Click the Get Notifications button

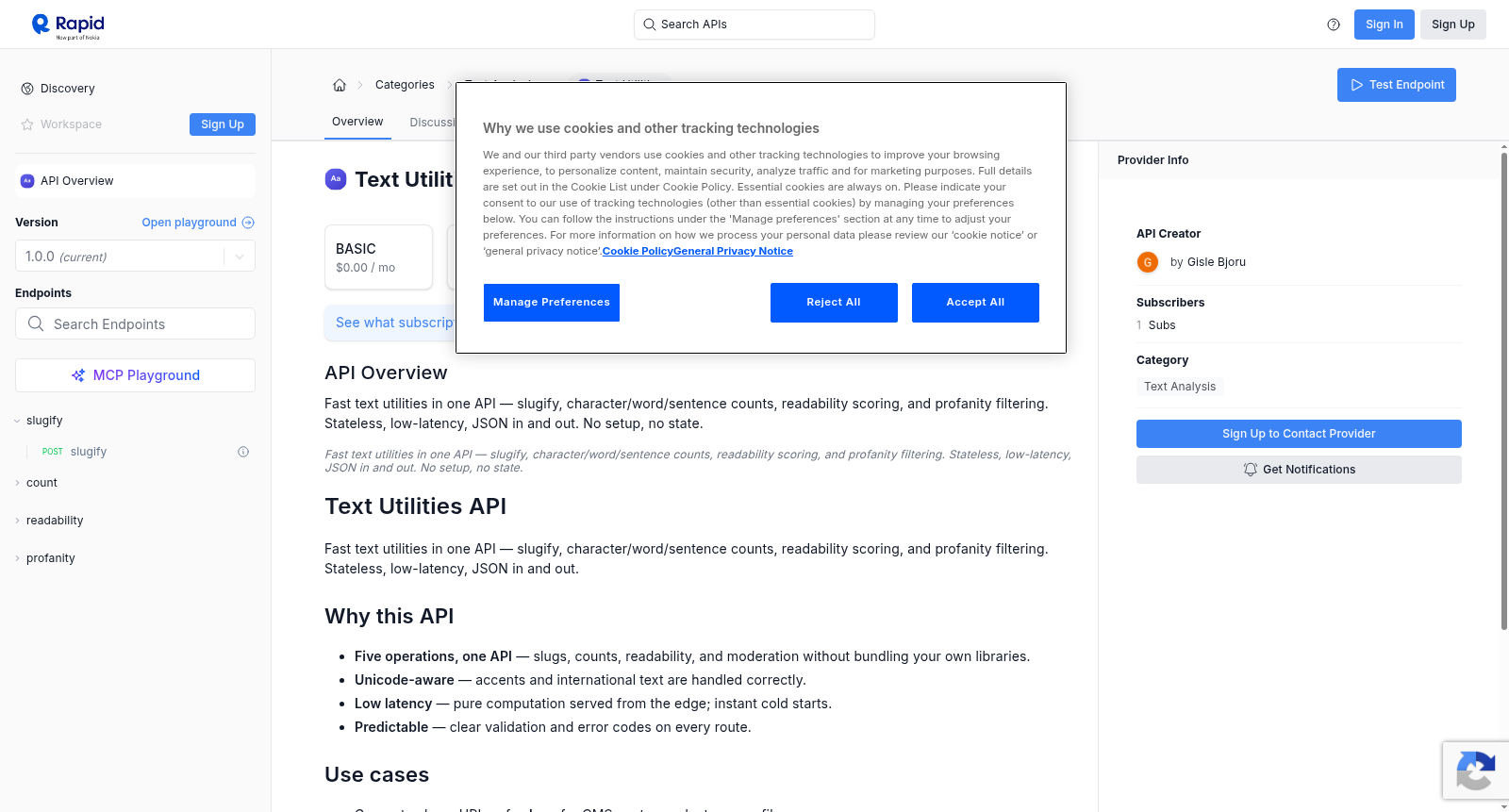[x=1299, y=470]
